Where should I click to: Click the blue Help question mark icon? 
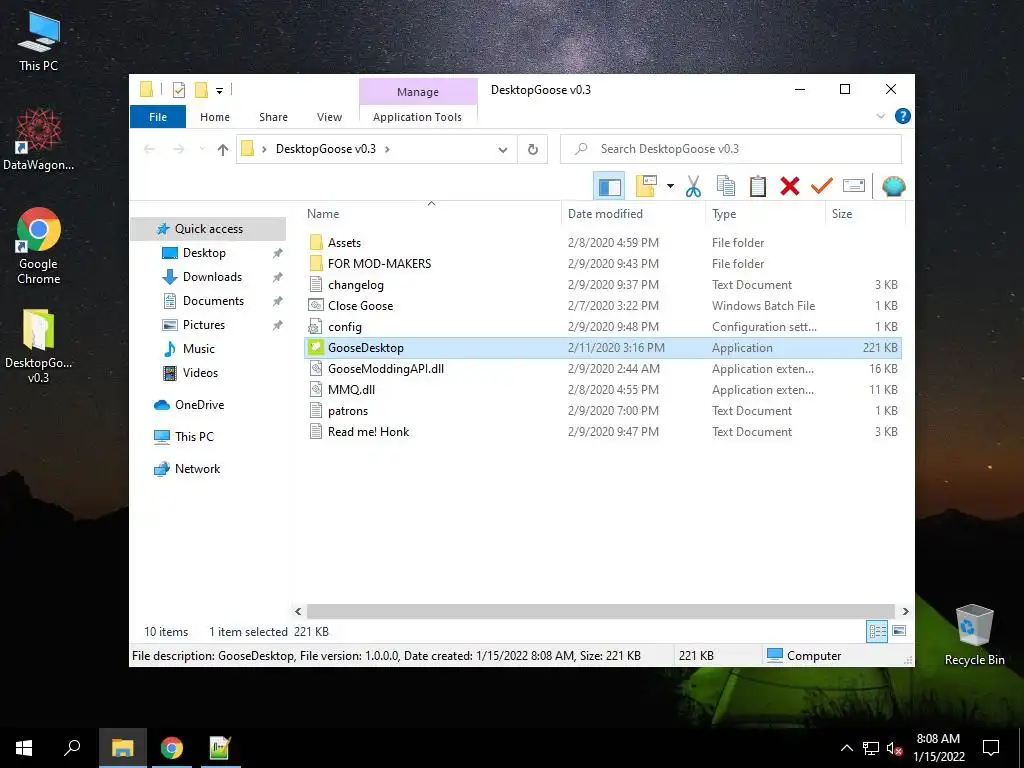click(x=903, y=116)
